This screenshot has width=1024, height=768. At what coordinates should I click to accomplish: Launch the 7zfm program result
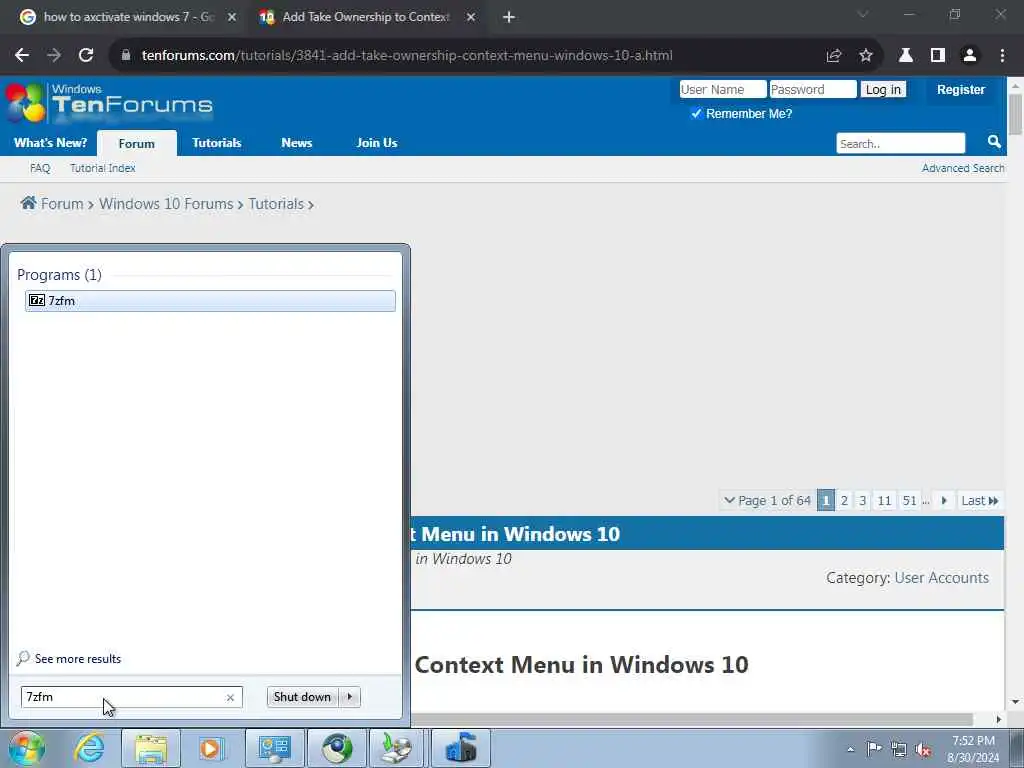coord(210,300)
